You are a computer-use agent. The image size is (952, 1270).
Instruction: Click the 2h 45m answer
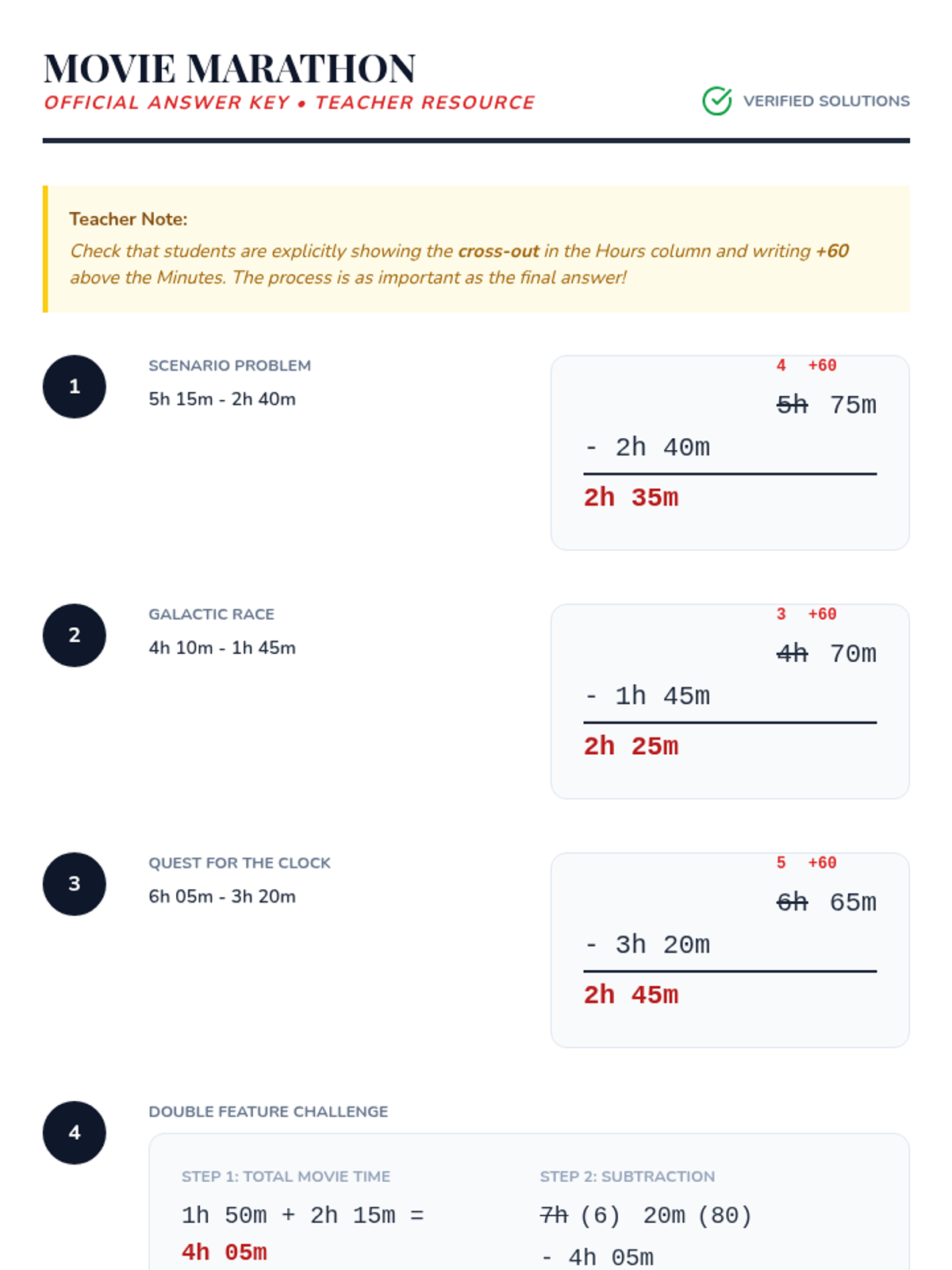click(631, 995)
